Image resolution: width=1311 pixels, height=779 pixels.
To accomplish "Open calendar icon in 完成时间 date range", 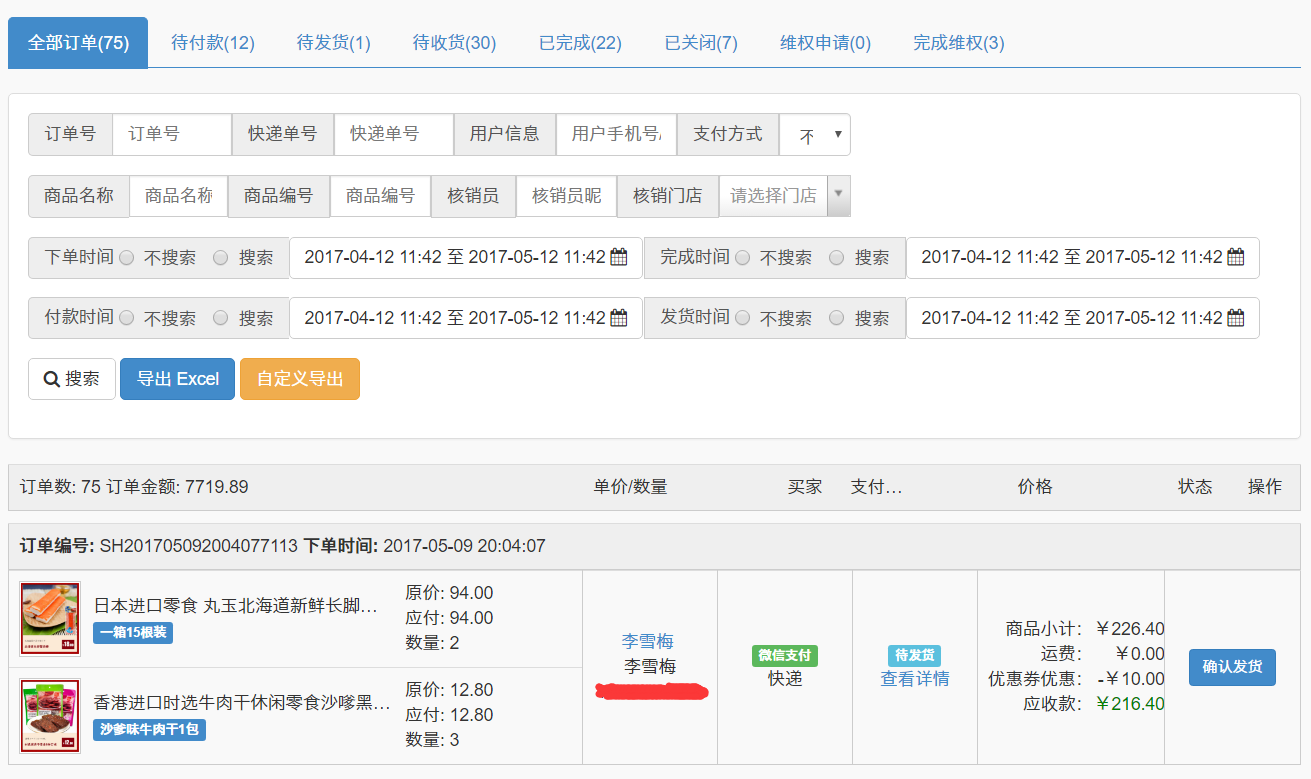I will point(1236,257).
